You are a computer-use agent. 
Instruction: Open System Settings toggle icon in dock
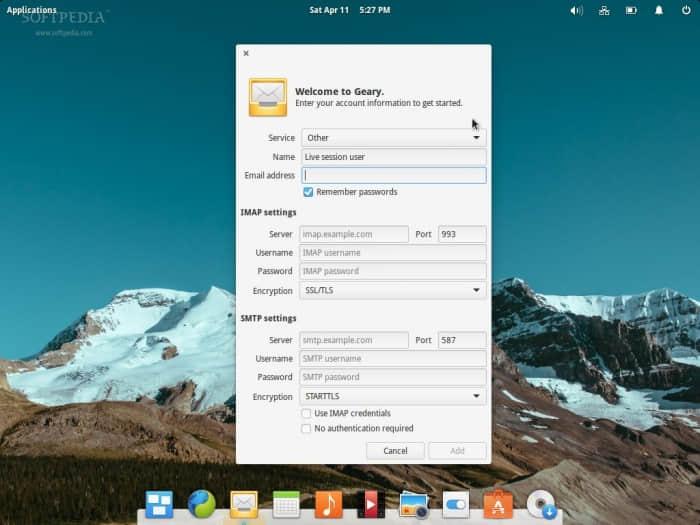[455, 504]
